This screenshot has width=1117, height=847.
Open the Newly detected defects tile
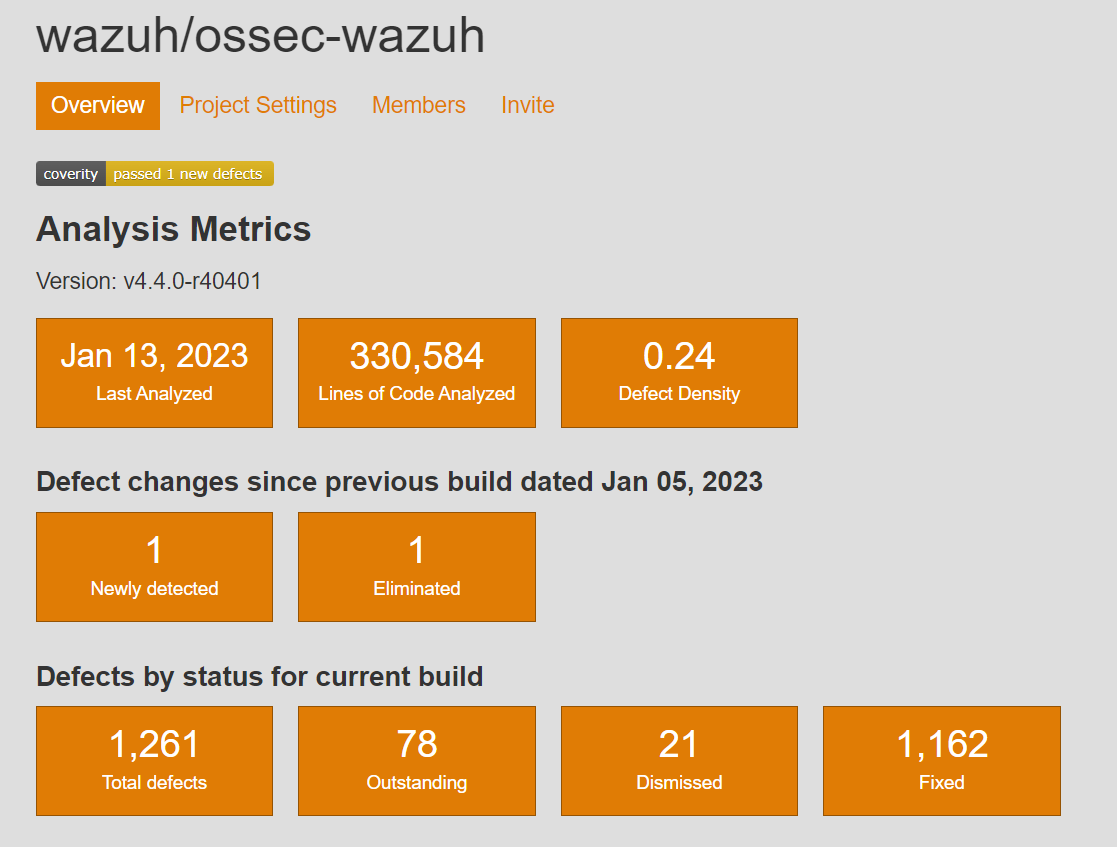[154, 566]
